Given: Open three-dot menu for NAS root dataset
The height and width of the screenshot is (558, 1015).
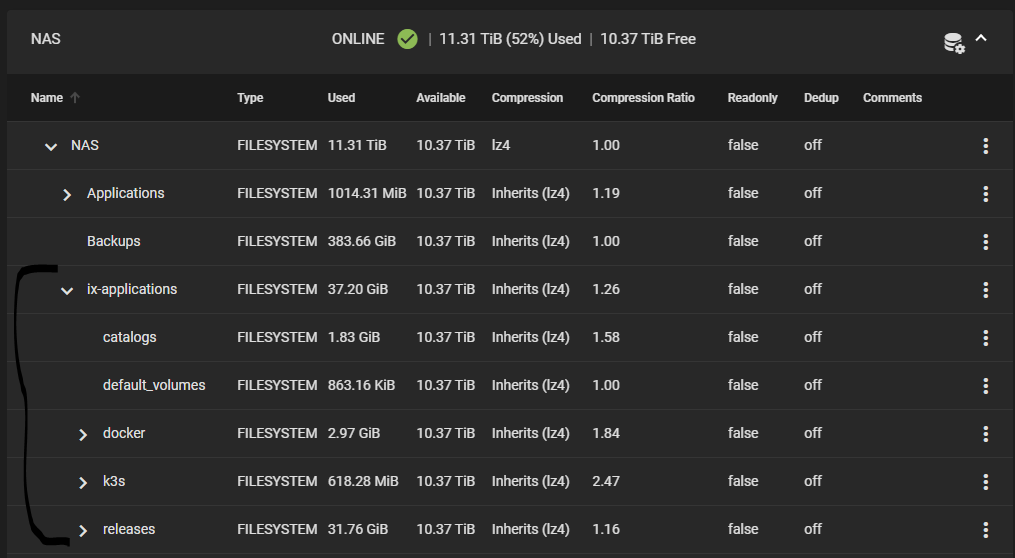Looking at the screenshot, I should tap(986, 146).
